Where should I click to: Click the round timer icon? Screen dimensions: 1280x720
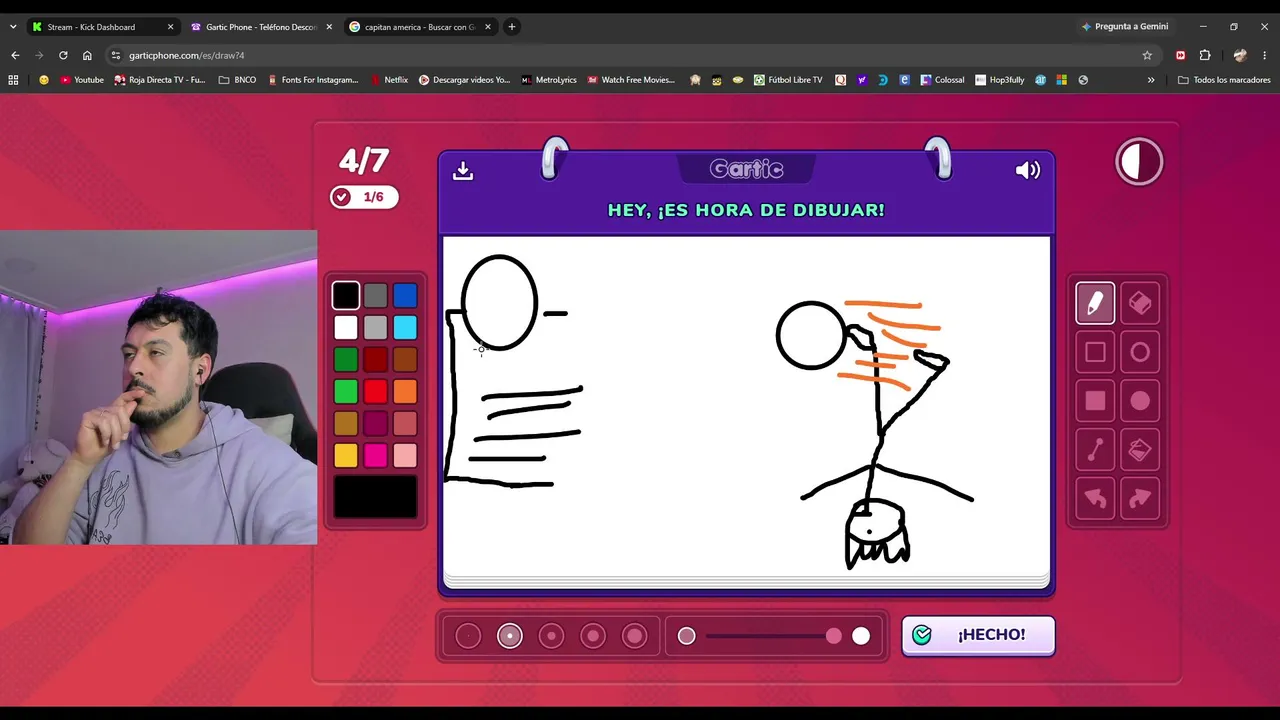[x=1139, y=161]
